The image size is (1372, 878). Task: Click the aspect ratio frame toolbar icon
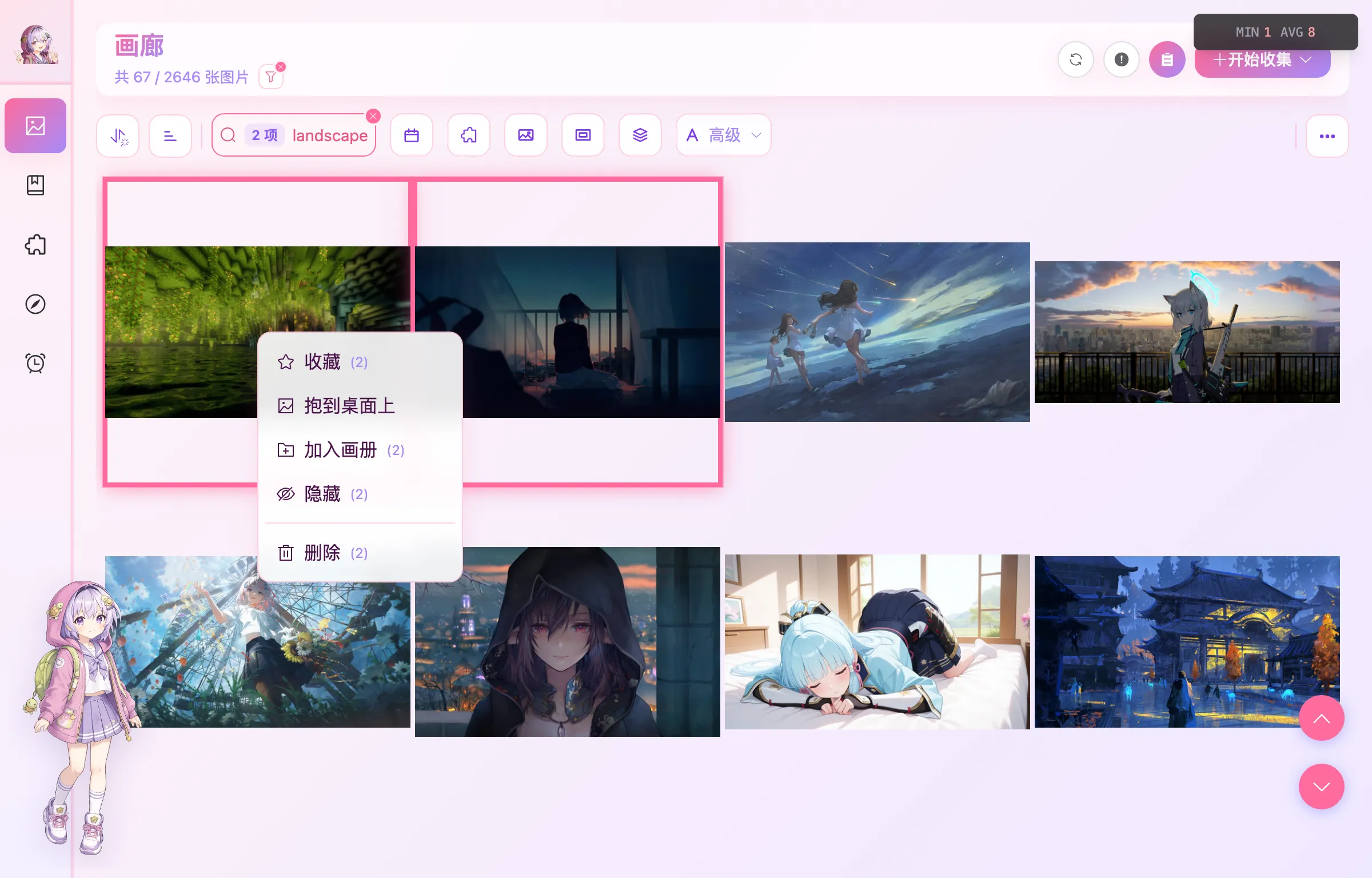[x=583, y=135]
